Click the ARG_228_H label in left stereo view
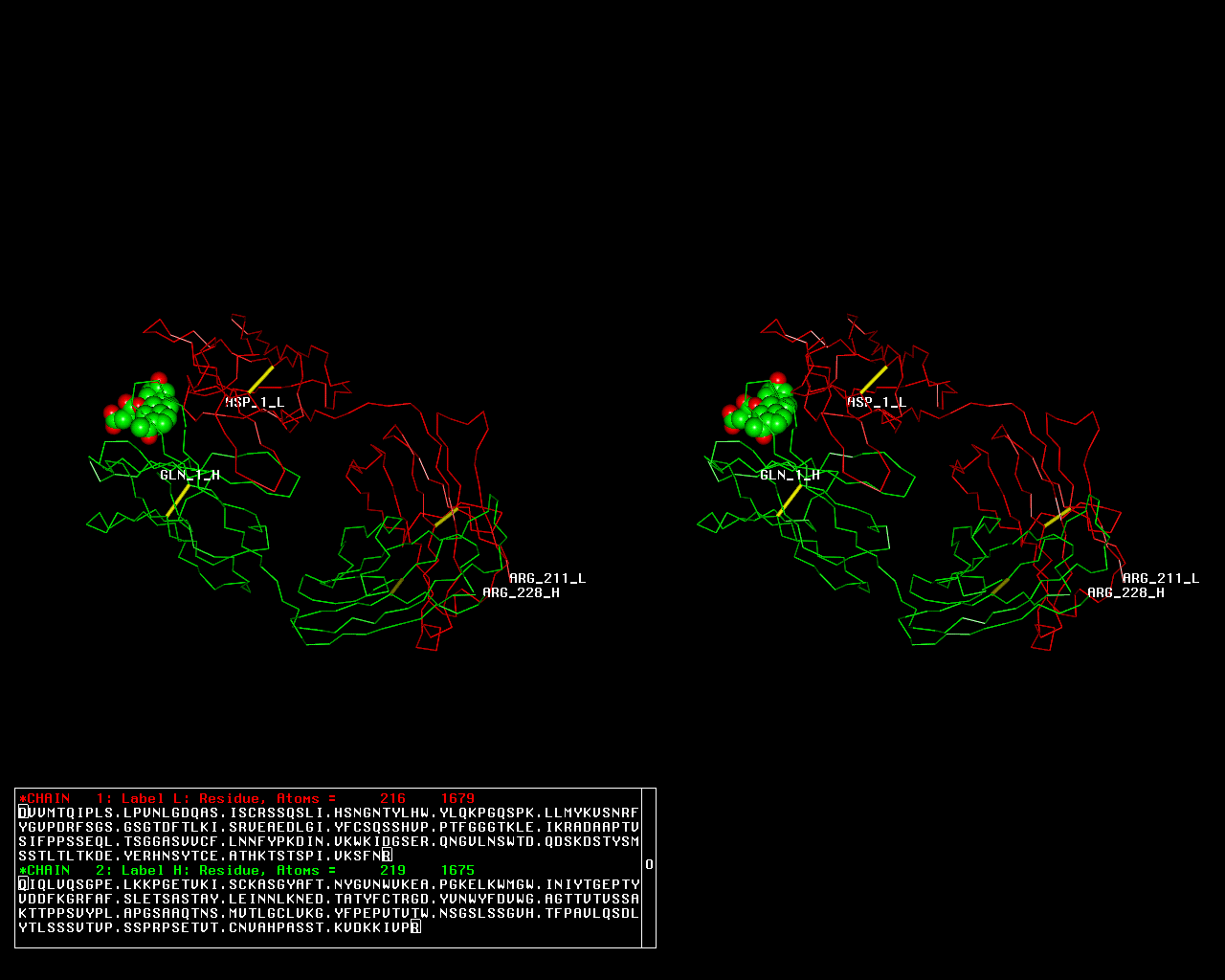This screenshot has width=1225, height=980. tap(521, 592)
